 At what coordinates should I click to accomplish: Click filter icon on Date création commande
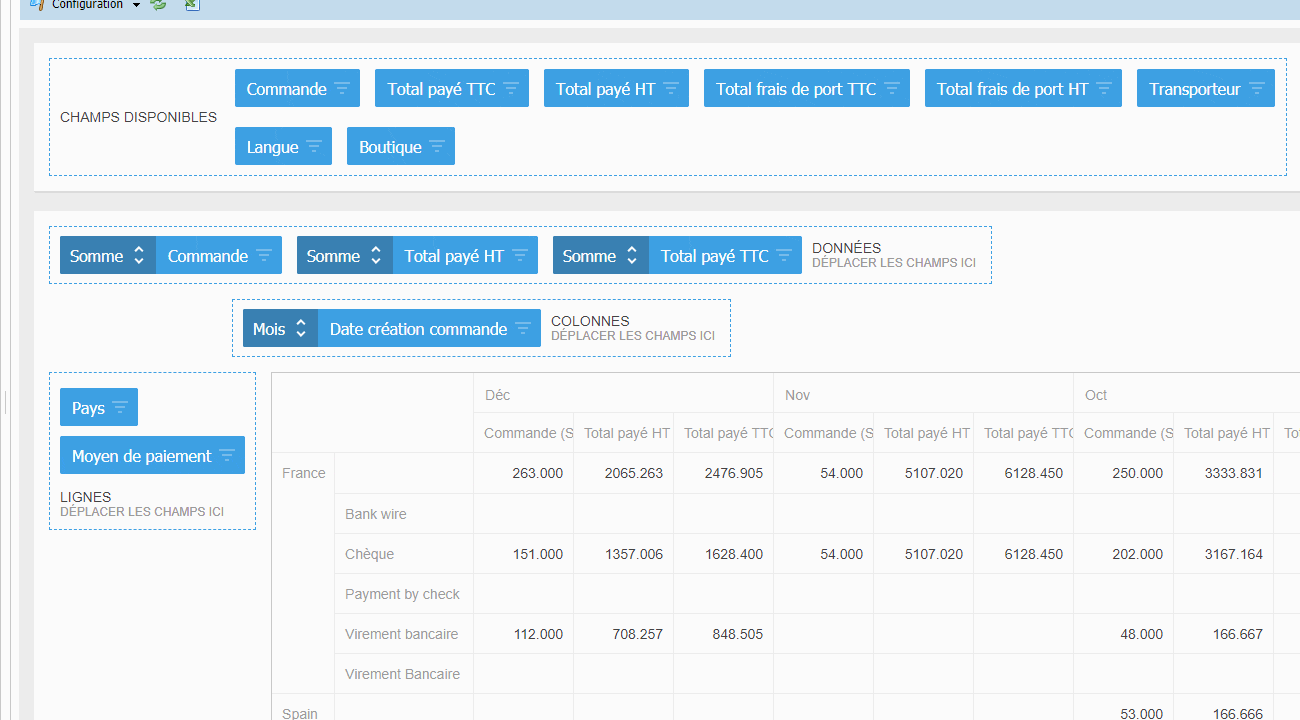(522, 329)
